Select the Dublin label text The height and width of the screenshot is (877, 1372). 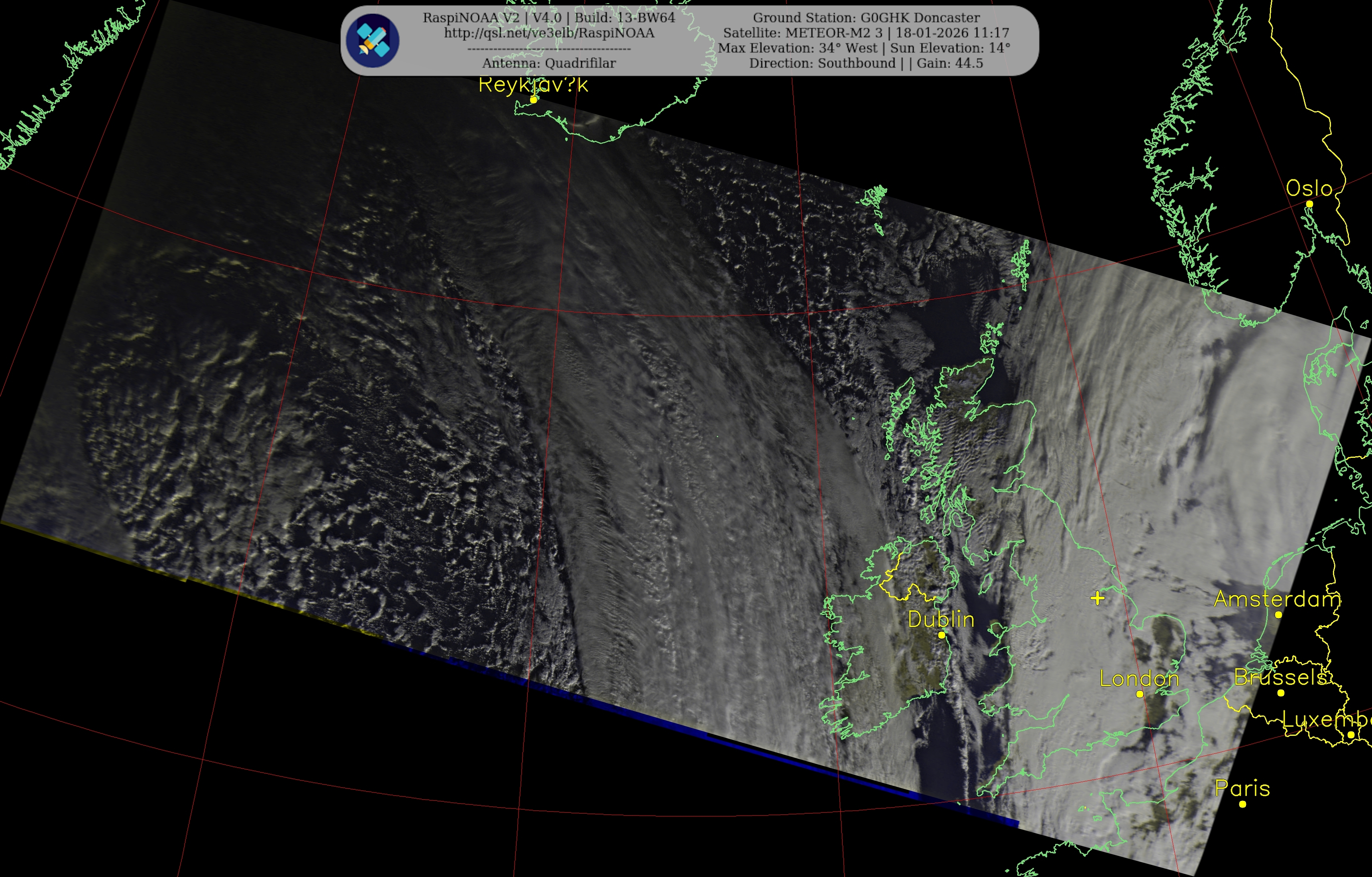coord(941,619)
